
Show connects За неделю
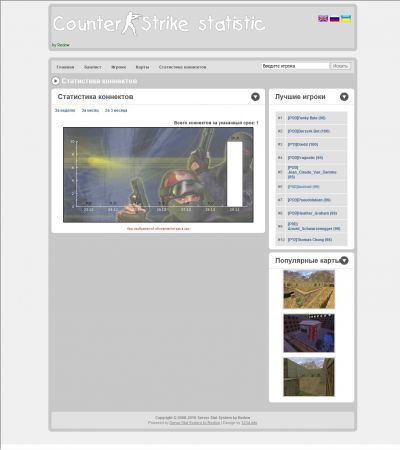(x=65, y=110)
